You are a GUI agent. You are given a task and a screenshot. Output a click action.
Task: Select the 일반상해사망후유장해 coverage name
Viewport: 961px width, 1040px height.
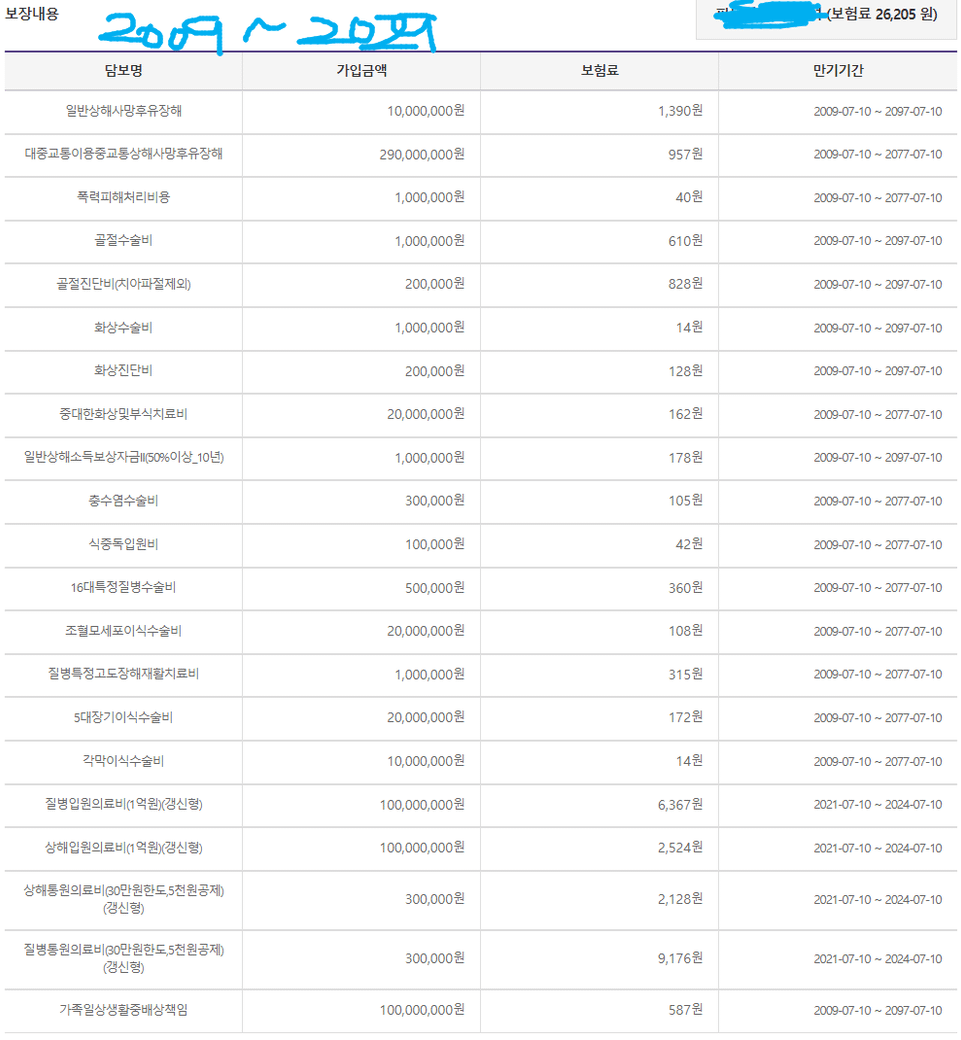click(x=123, y=111)
